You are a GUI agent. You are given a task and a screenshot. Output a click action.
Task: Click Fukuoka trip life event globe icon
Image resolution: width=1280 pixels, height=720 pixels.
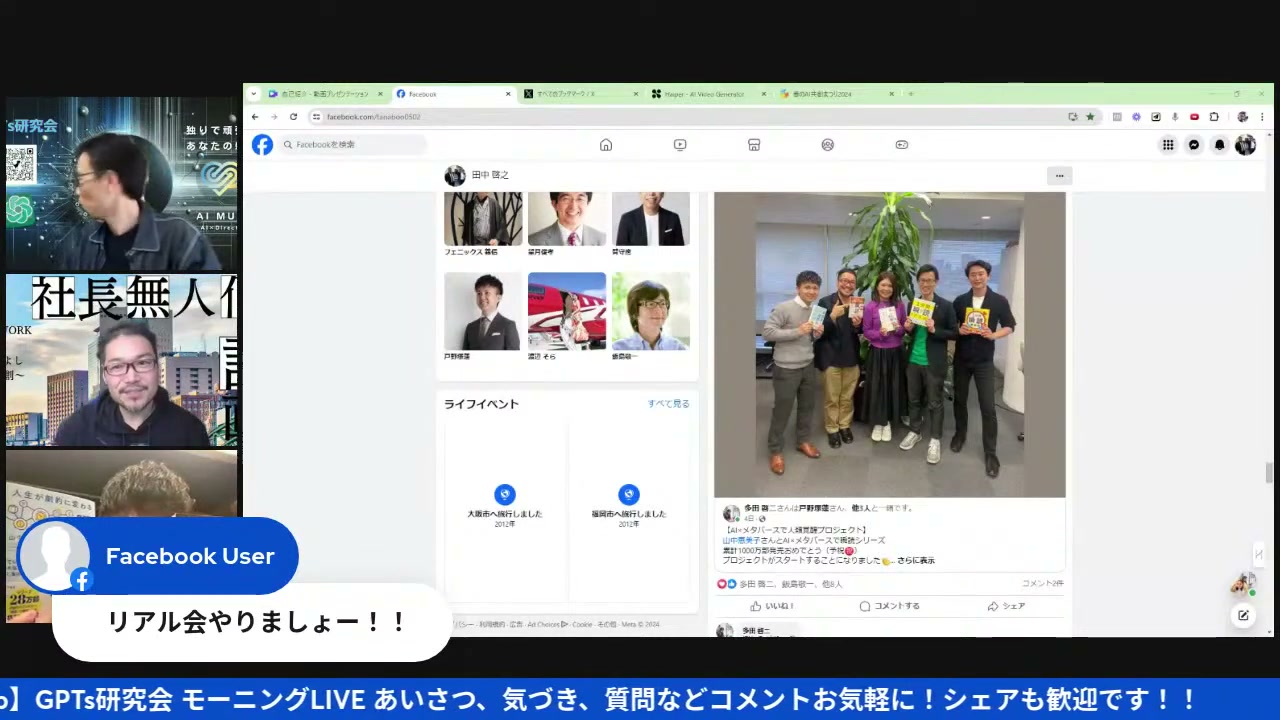pos(628,494)
